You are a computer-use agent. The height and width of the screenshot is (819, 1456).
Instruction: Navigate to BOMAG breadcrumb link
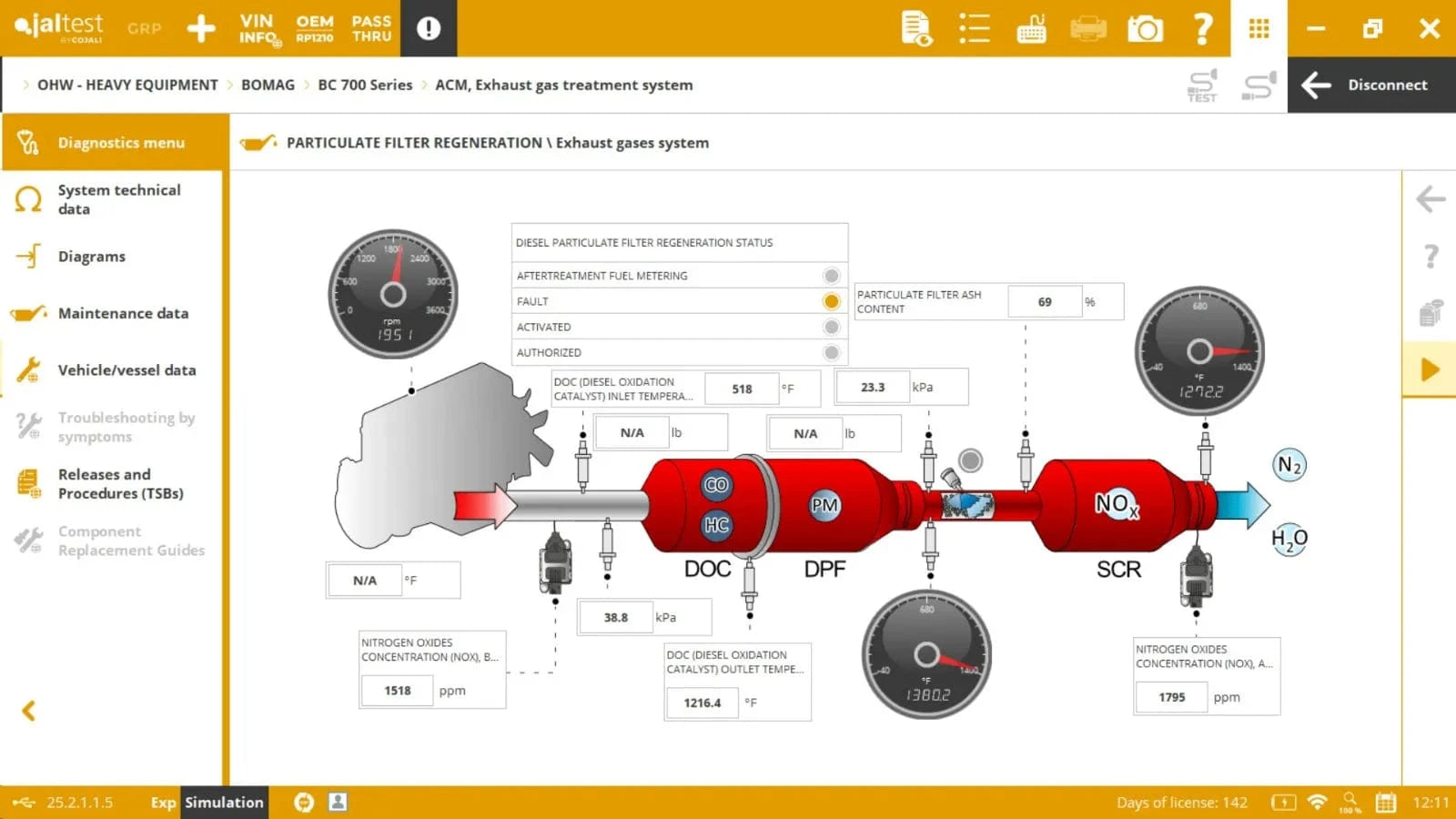(x=268, y=85)
